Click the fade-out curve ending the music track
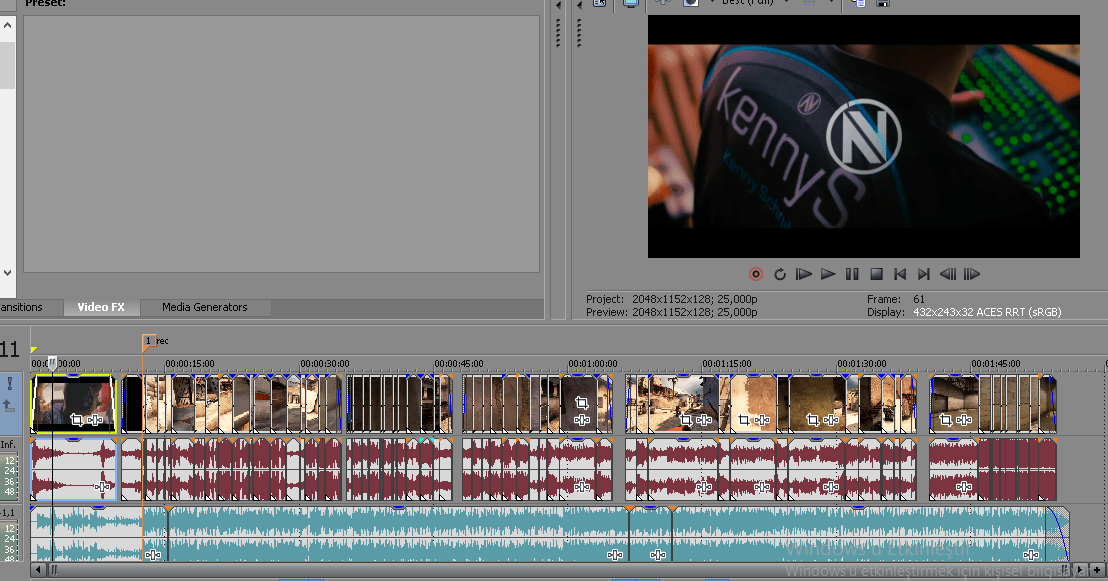The height and width of the screenshot is (581, 1108). pyautogui.click(x=1058, y=532)
